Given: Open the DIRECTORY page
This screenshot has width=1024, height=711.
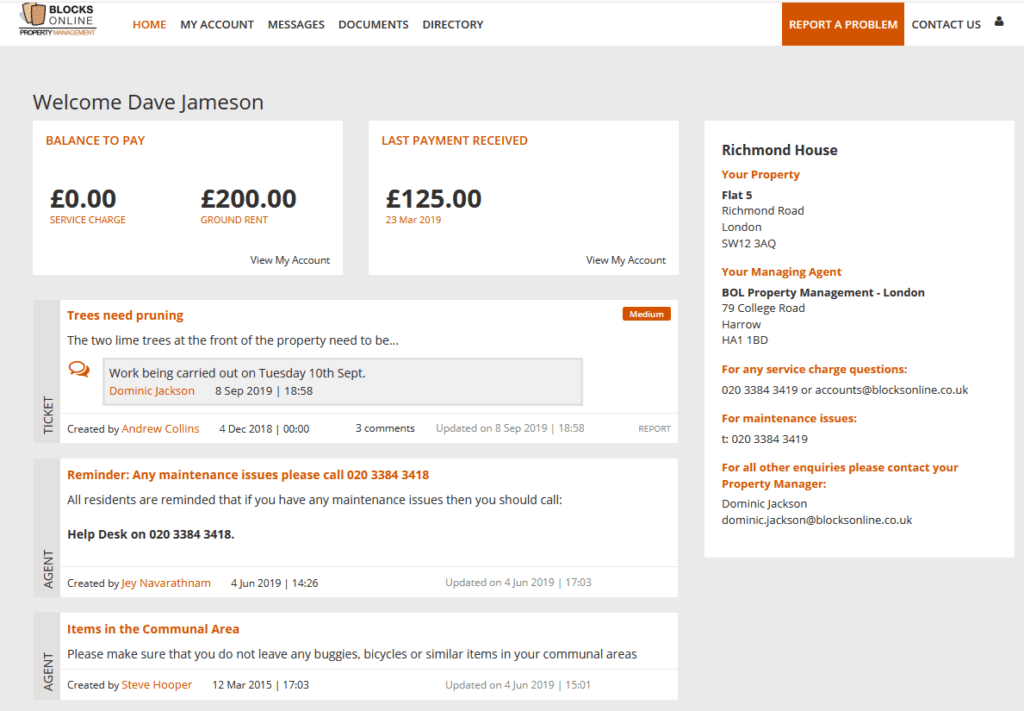Looking at the screenshot, I should point(453,24).
